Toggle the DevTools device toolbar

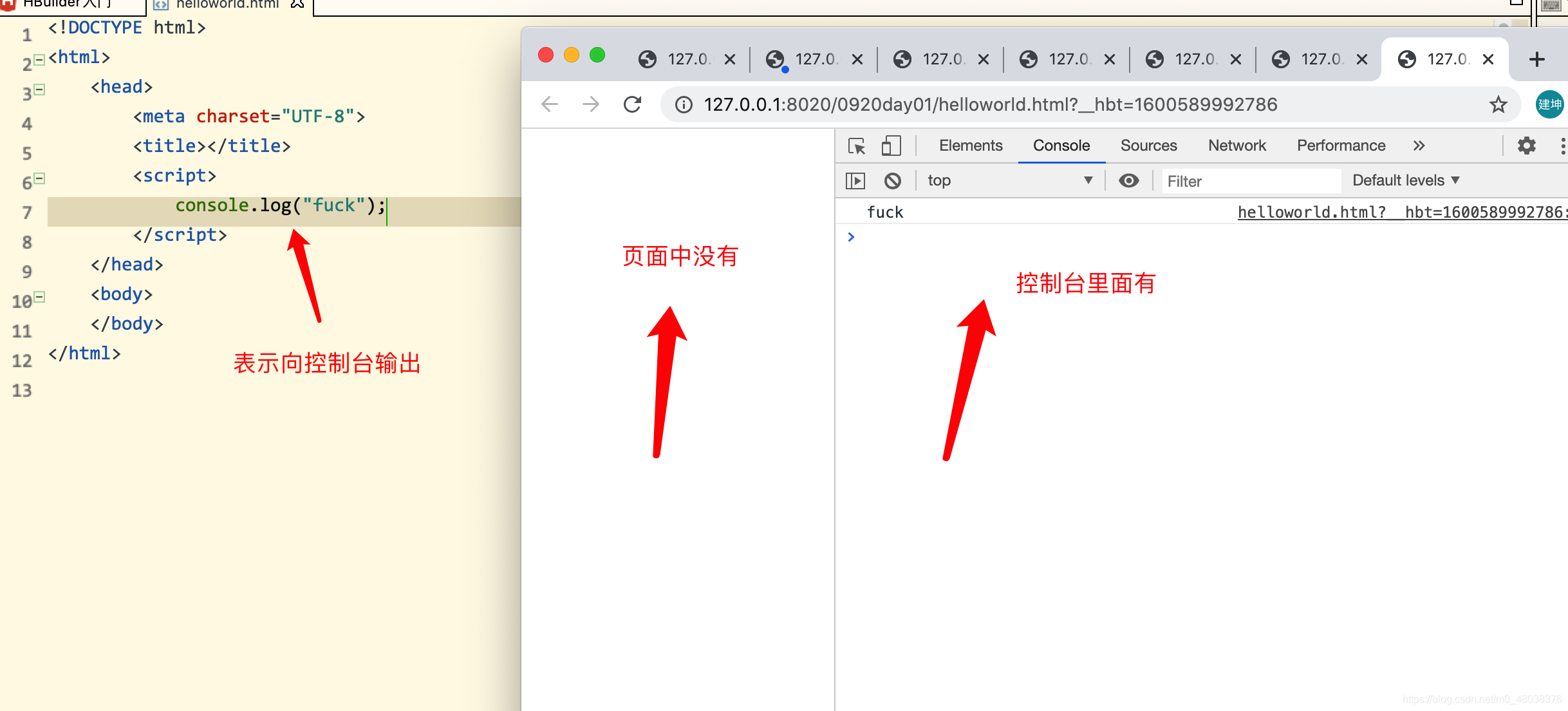click(x=891, y=146)
